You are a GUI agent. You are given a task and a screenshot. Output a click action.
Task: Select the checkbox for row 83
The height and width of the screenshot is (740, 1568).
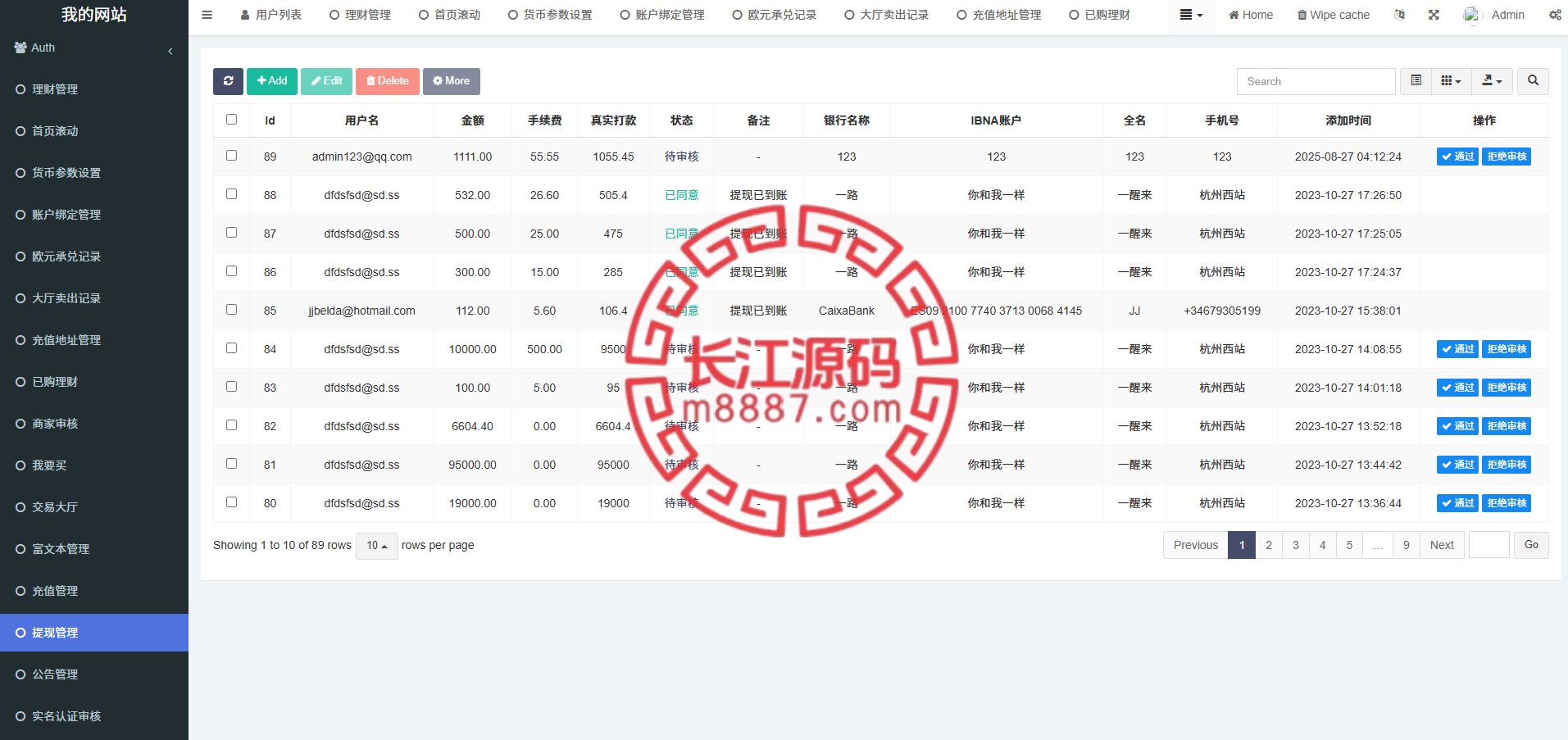tap(231, 387)
